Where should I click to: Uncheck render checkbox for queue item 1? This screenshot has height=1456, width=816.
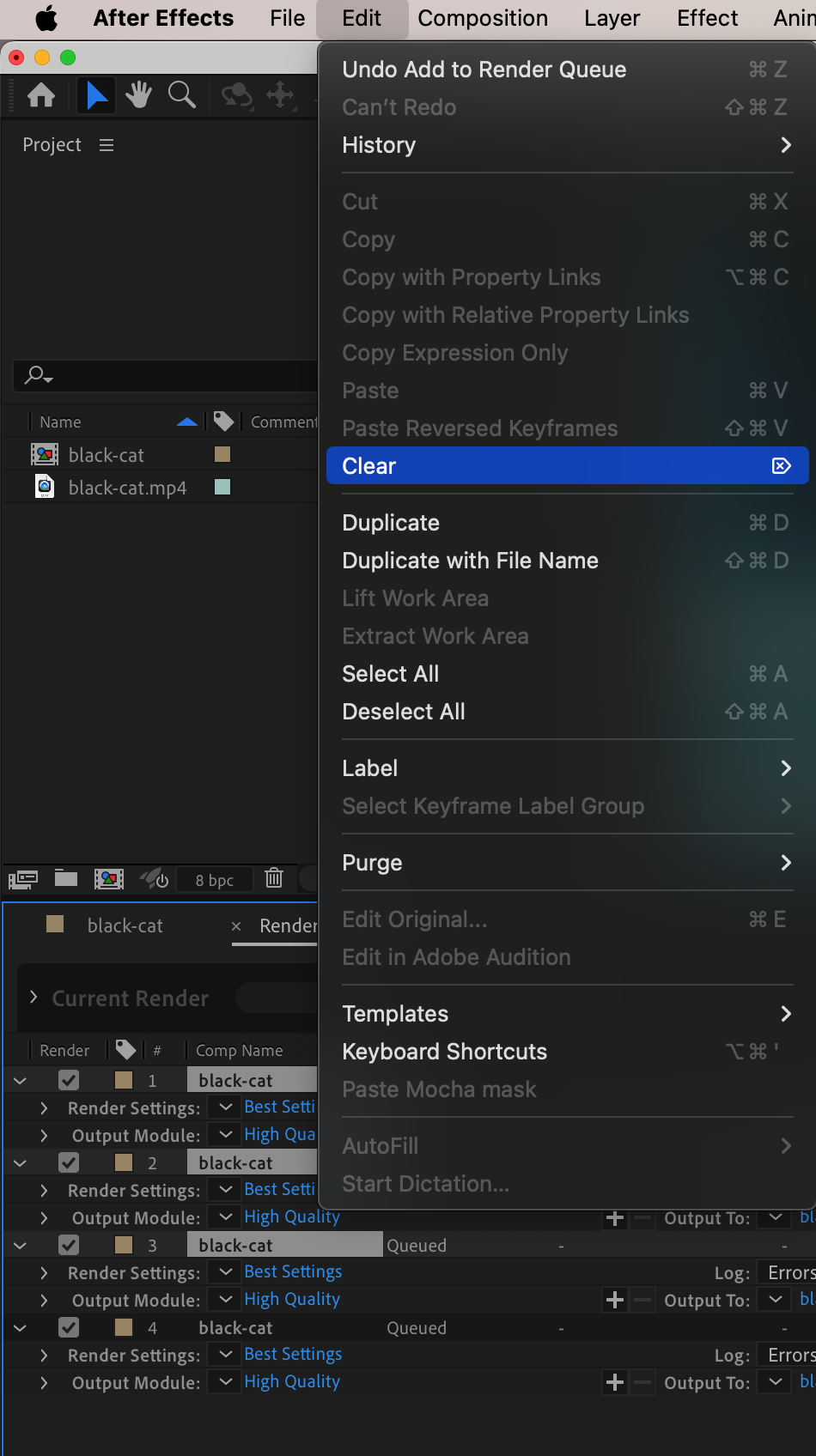coord(69,1080)
